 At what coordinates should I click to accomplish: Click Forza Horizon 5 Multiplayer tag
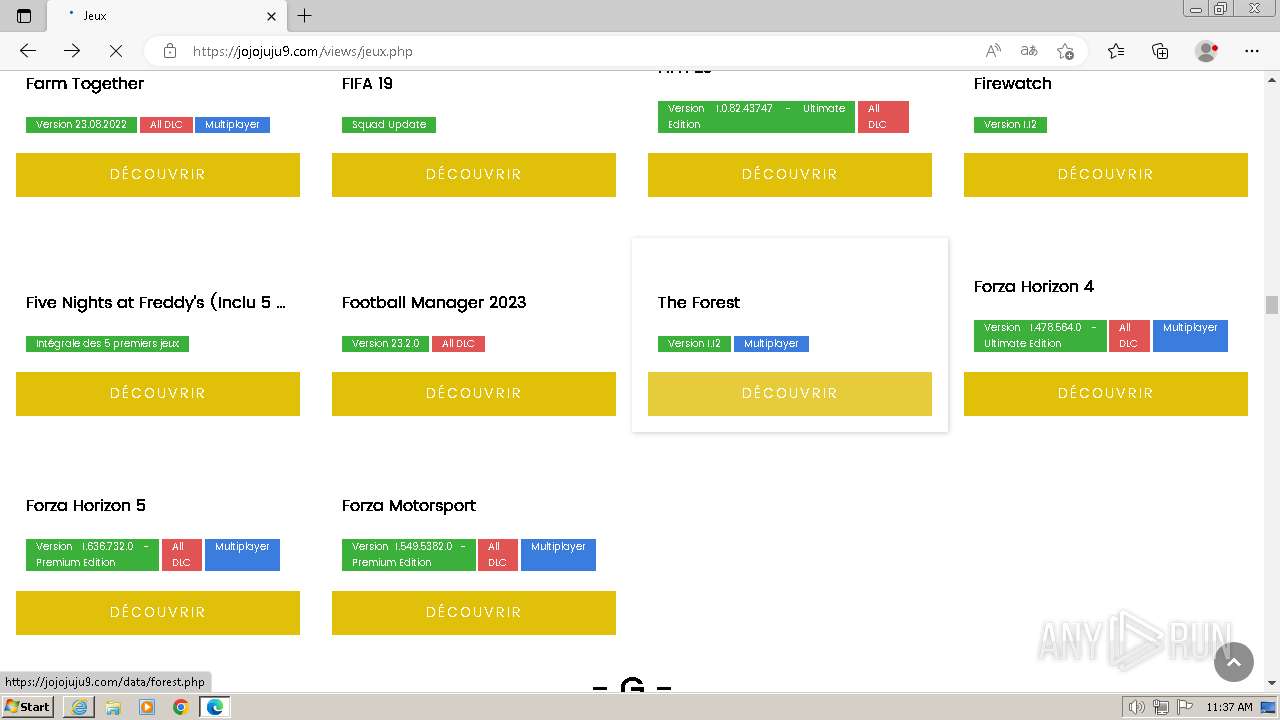point(242,555)
